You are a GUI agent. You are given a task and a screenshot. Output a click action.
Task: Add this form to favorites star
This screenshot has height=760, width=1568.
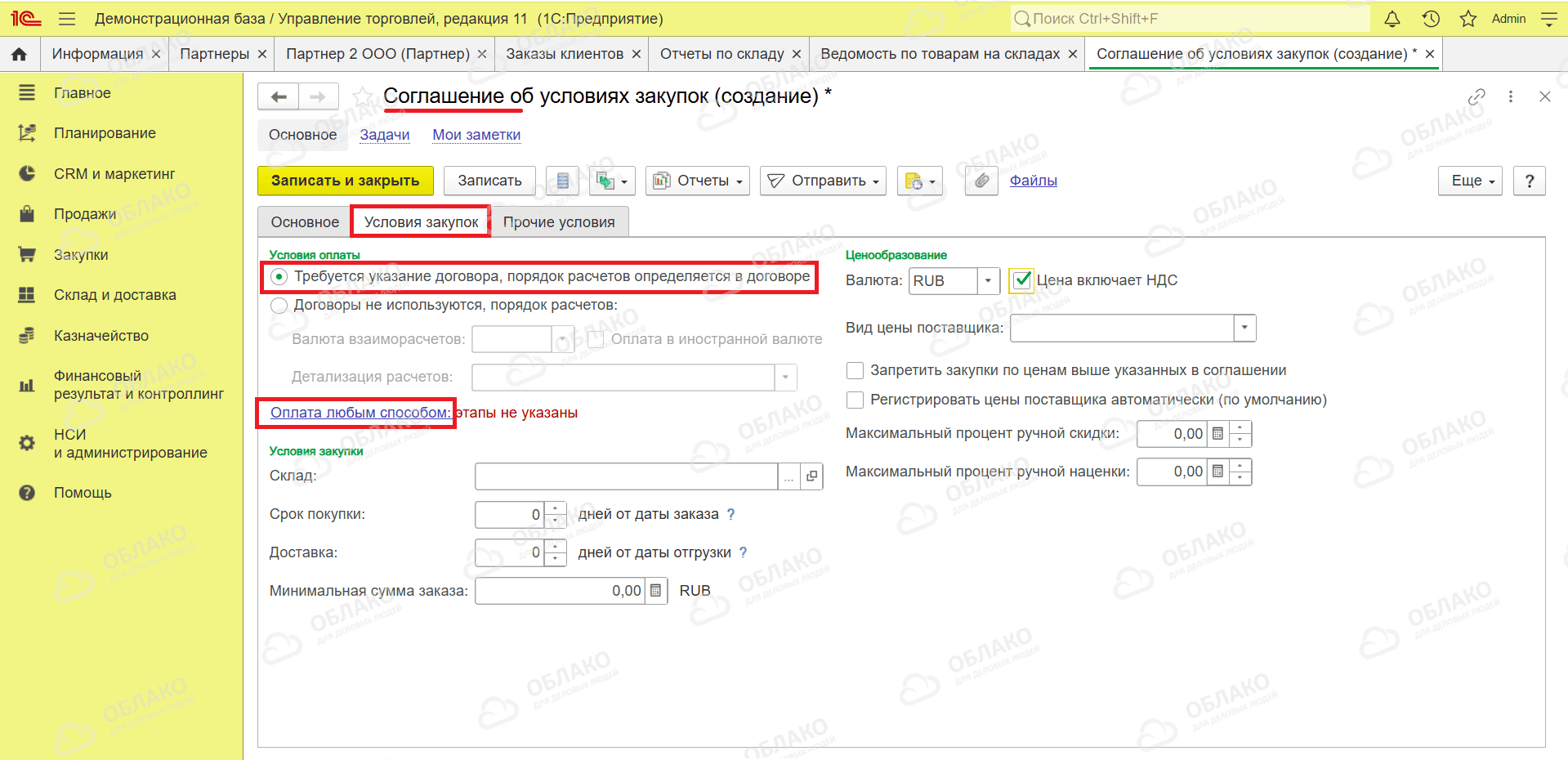[x=363, y=96]
